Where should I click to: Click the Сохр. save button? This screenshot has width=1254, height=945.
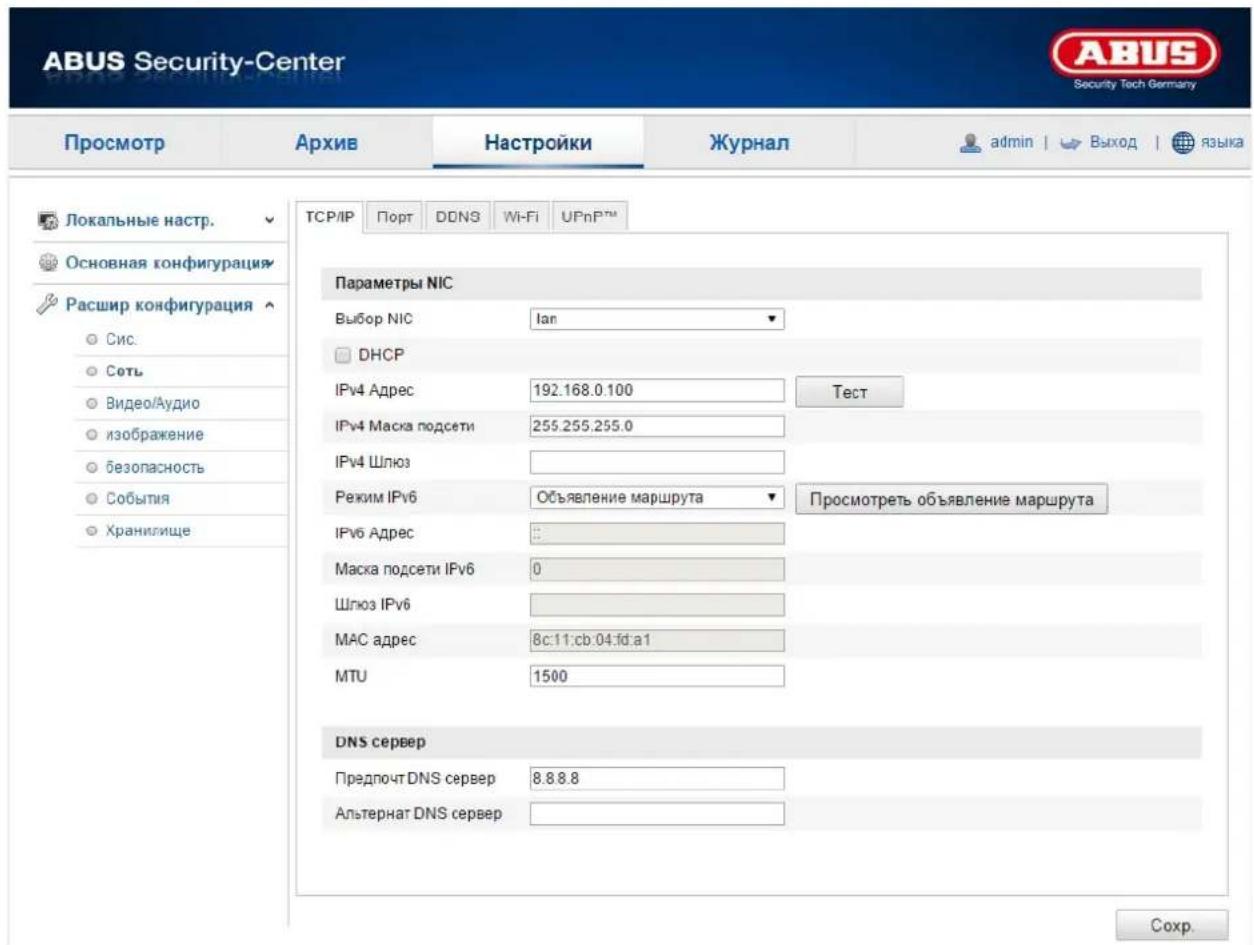(x=1171, y=925)
